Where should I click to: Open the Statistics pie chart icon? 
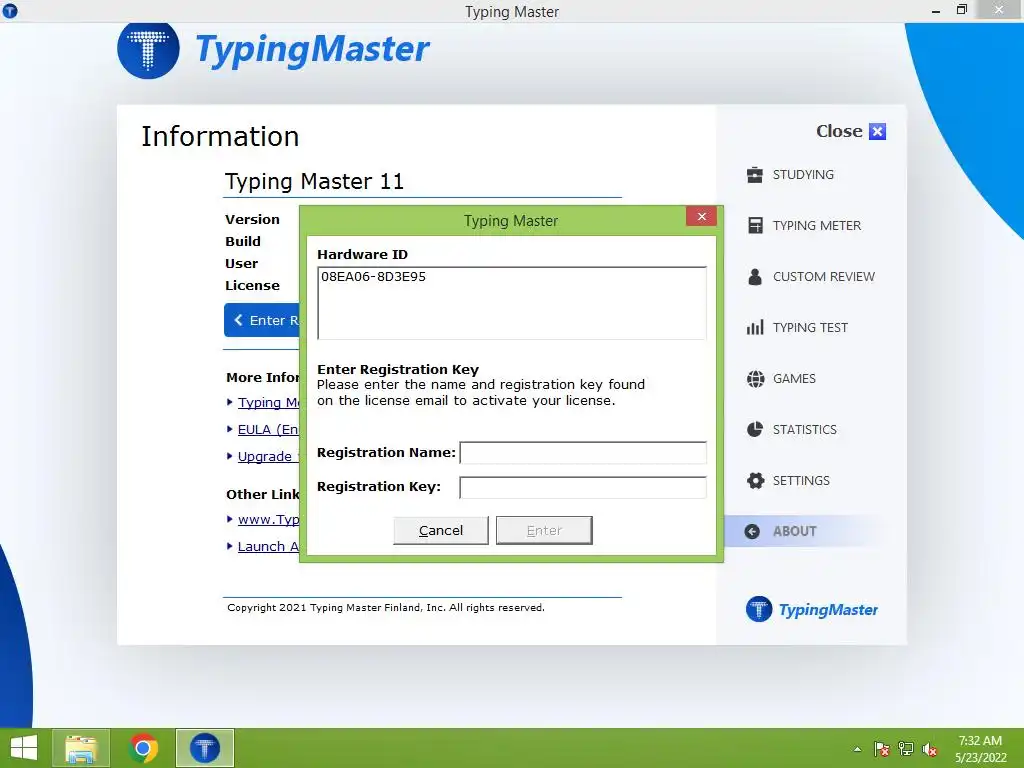point(755,430)
